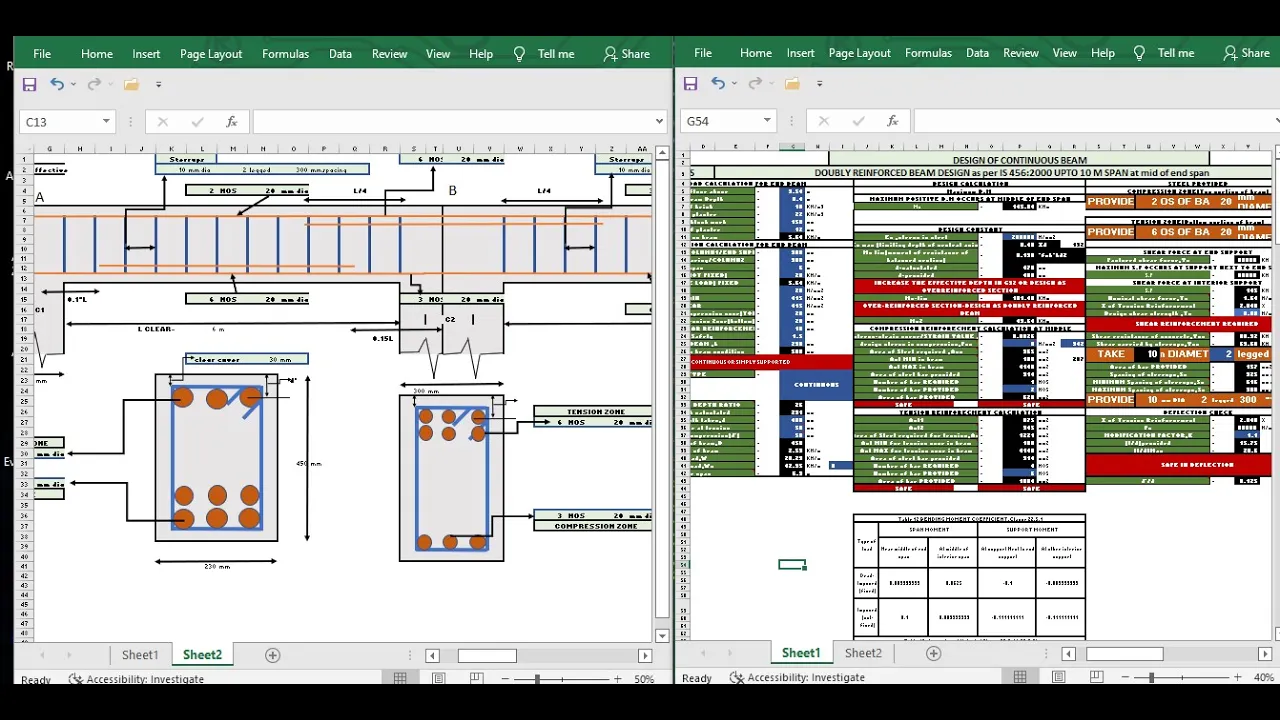Confirm formula entry checkmark in right window
This screenshot has height=720, width=1280.
pos(858,121)
